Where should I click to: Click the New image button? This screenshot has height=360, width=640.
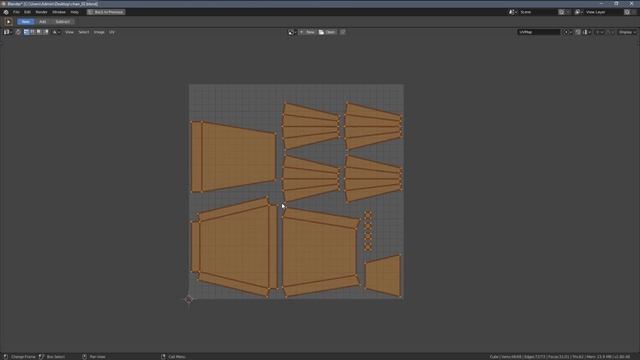[x=307, y=32]
